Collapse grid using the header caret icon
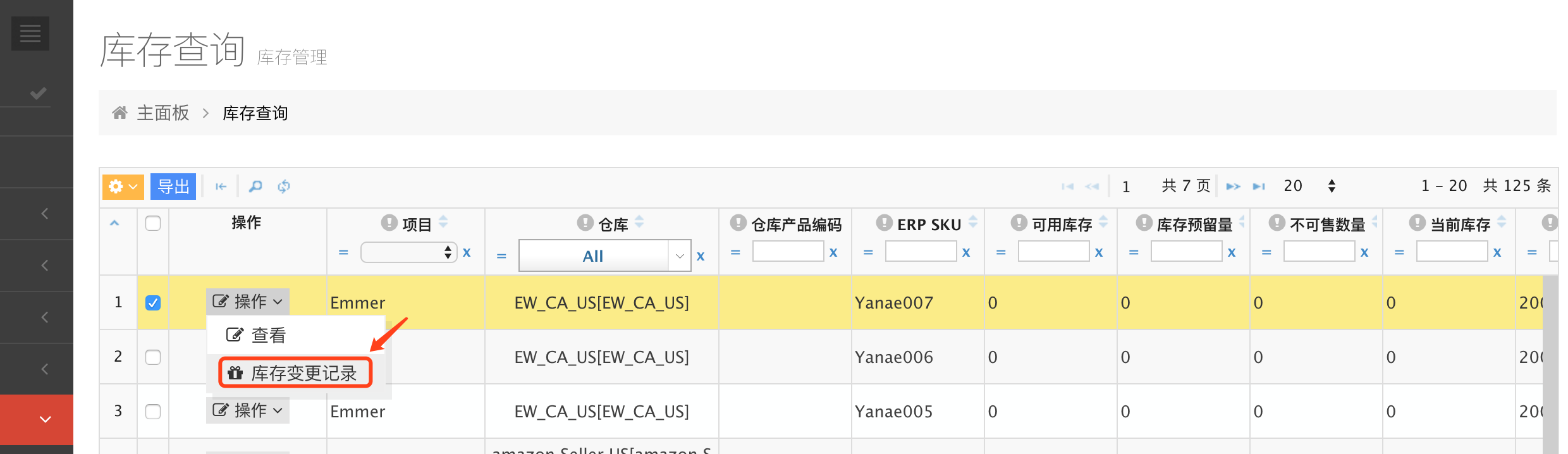The height and width of the screenshot is (454, 1568). coord(114,223)
